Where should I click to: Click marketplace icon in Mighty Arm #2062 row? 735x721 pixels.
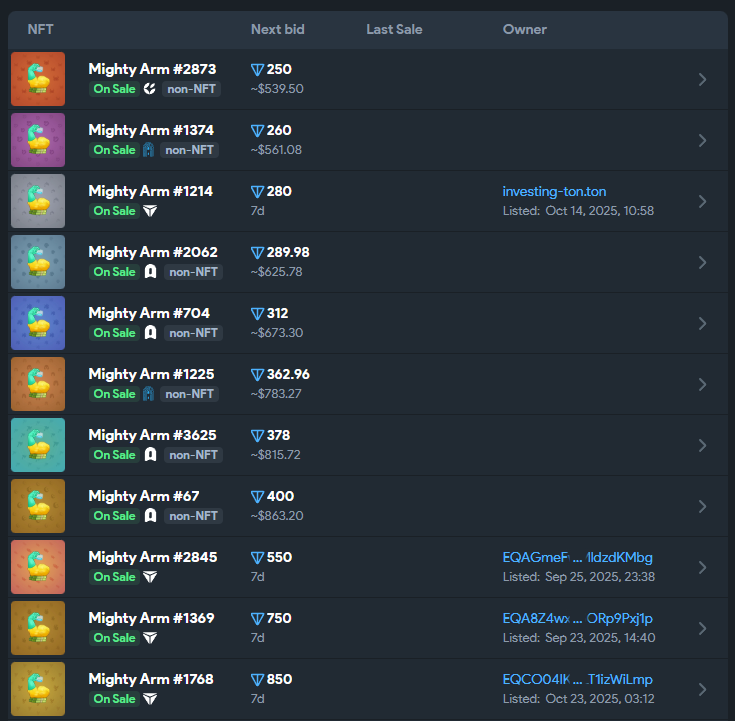[x=150, y=272]
